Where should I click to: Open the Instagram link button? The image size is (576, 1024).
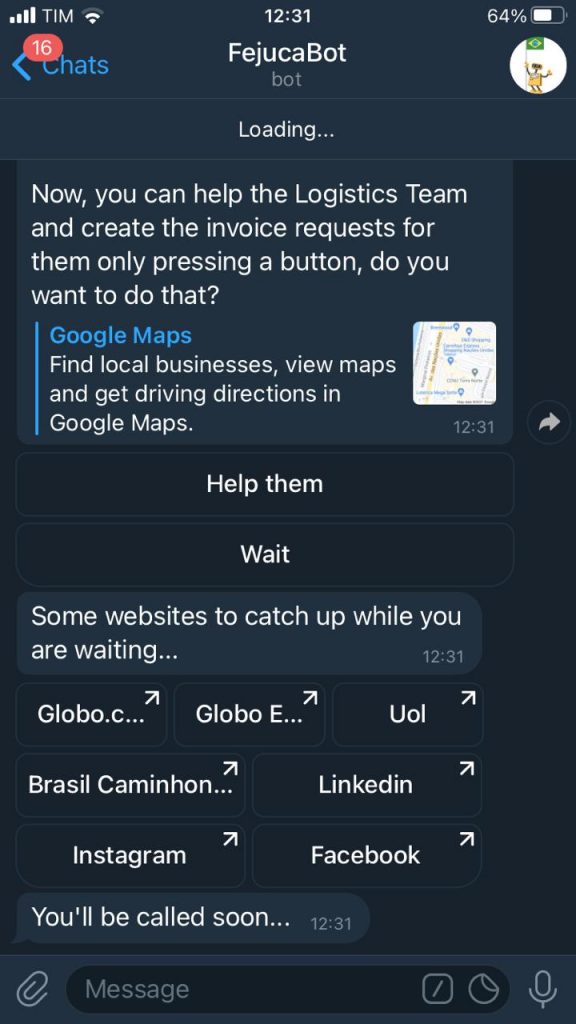(130, 855)
